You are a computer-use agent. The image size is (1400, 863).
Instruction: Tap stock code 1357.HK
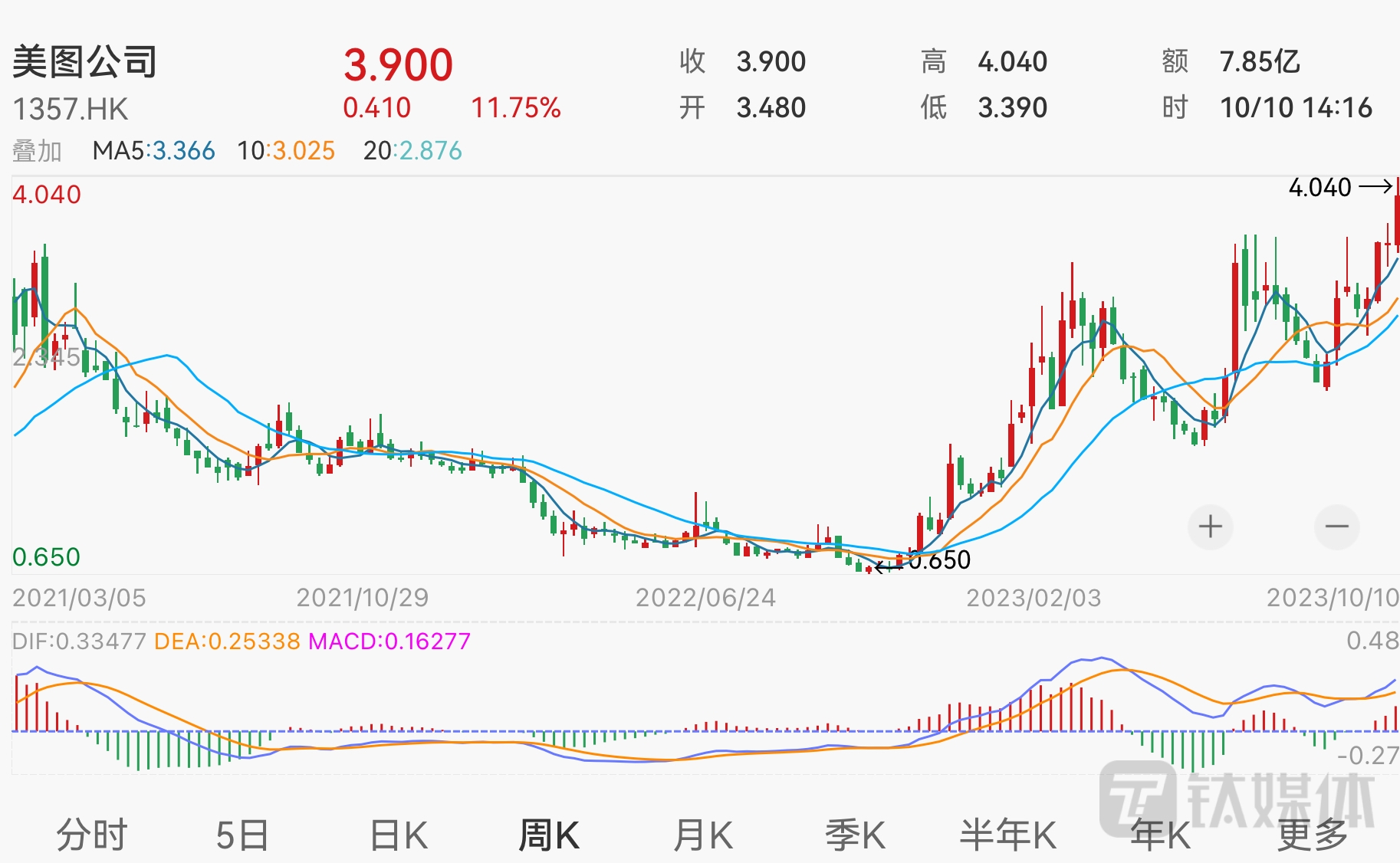click(71, 109)
